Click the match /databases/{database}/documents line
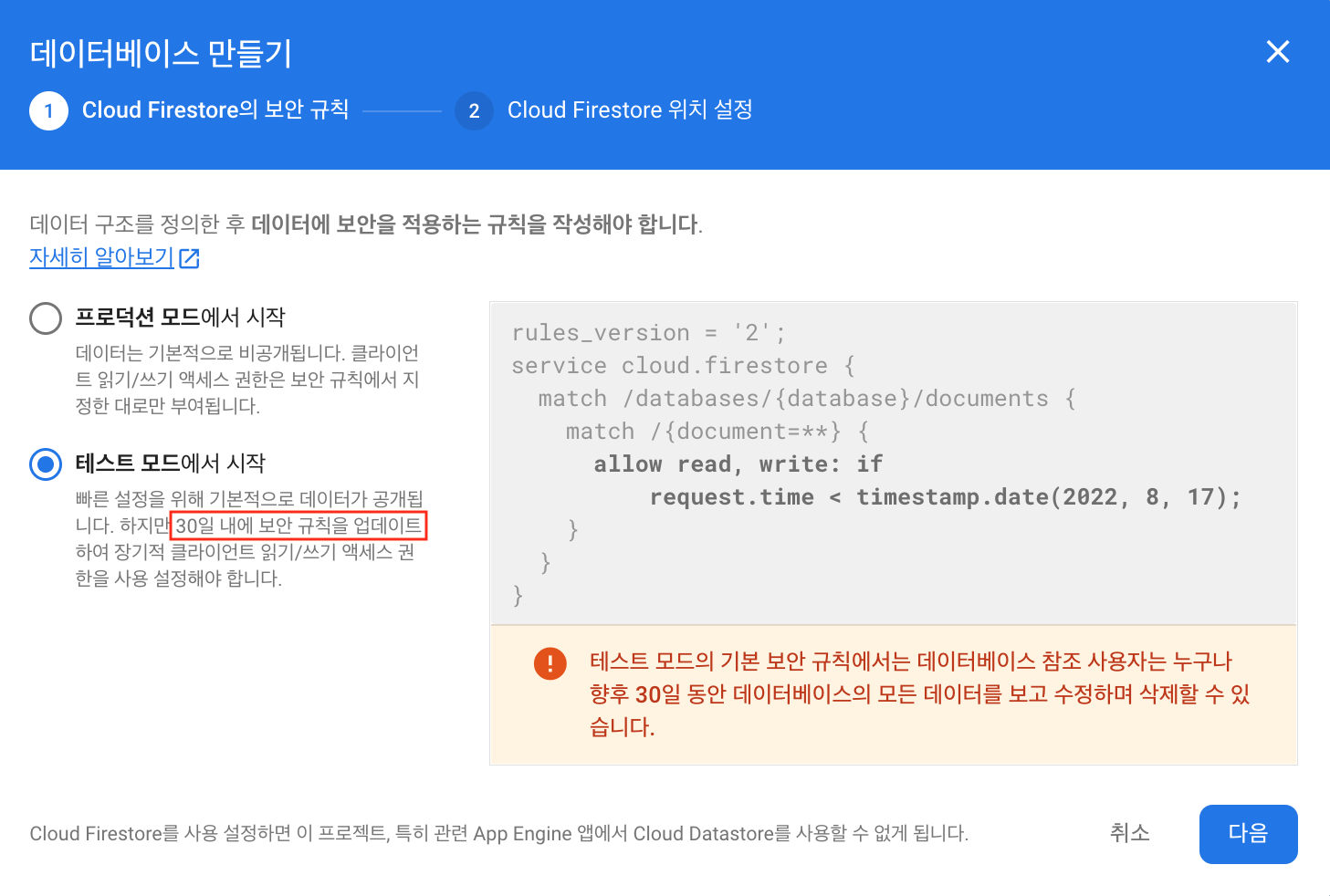 (807, 399)
